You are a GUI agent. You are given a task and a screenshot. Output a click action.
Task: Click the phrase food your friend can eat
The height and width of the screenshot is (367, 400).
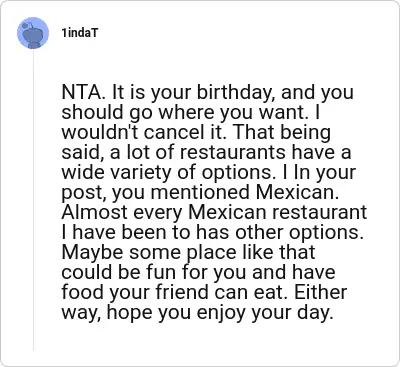coord(173,292)
